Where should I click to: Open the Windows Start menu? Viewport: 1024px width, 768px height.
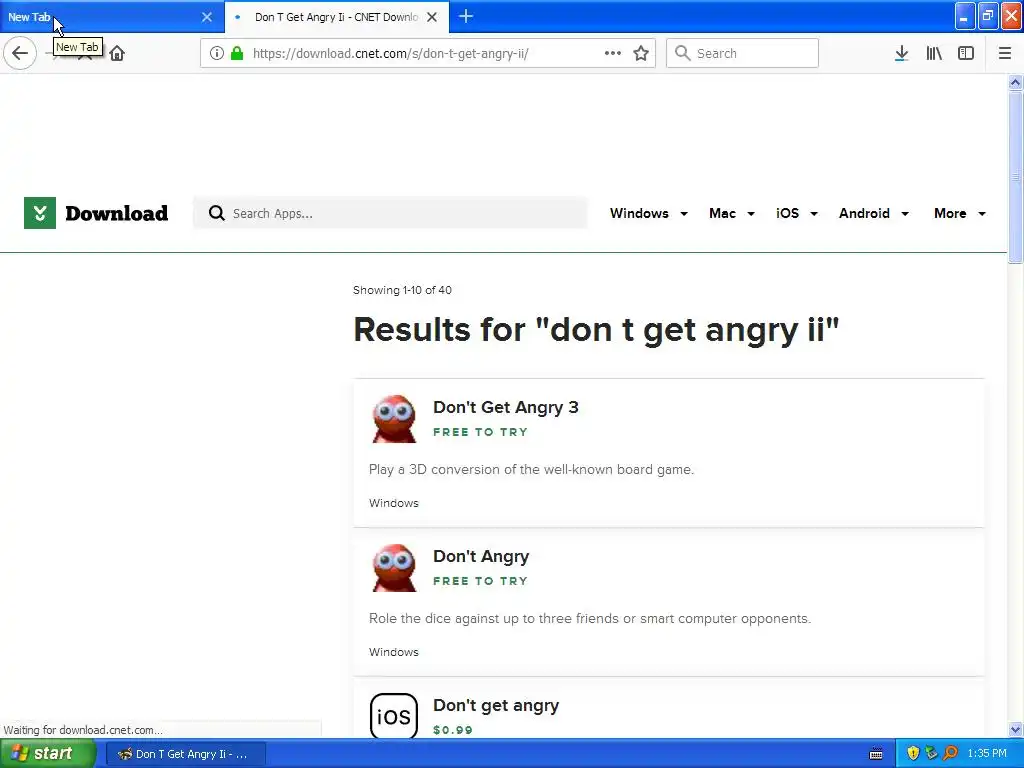(x=47, y=753)
